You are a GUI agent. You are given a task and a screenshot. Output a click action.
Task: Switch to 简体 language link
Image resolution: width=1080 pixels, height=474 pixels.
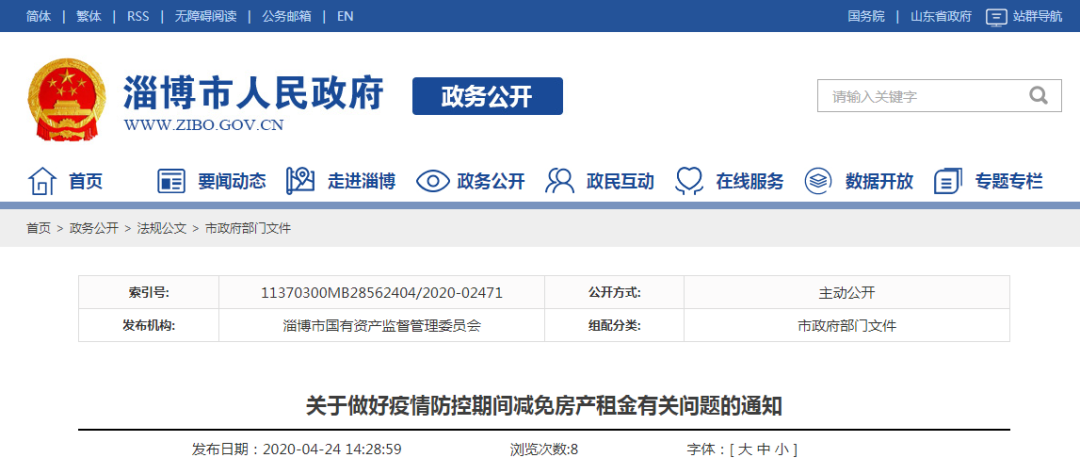[39, 17]
